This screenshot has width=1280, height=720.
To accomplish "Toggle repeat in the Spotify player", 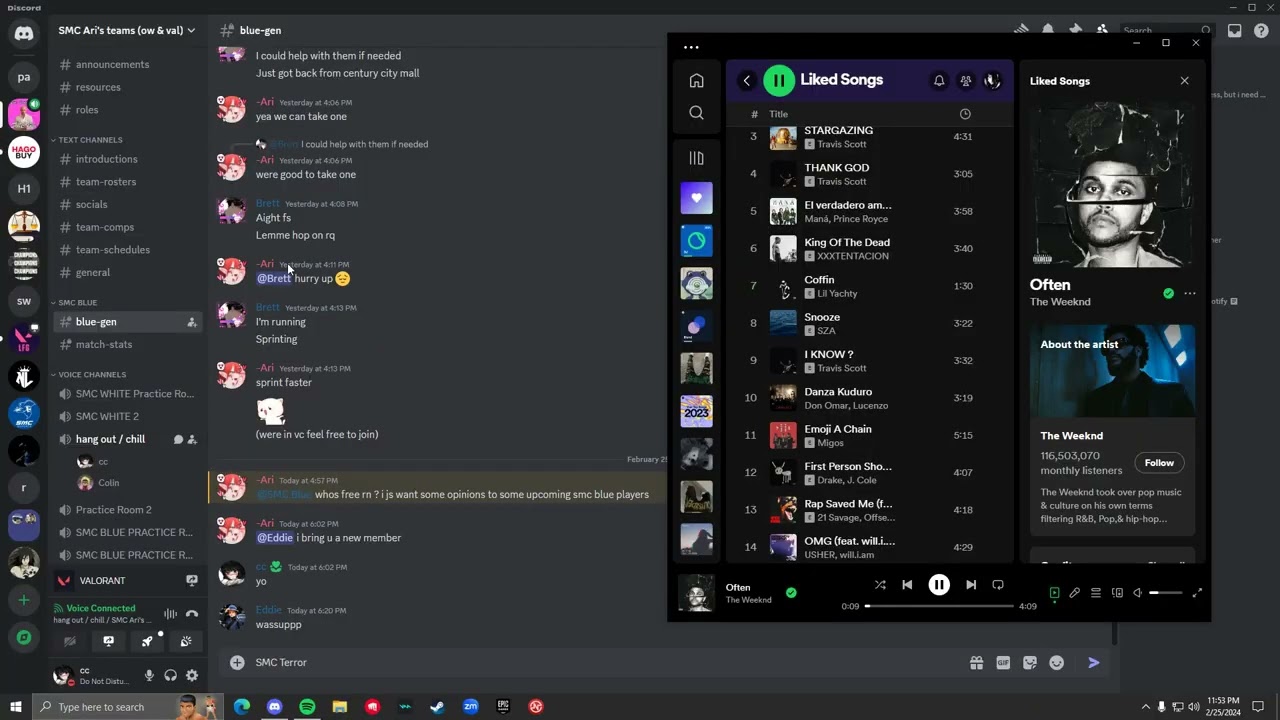I will click(x=997, y=585).
